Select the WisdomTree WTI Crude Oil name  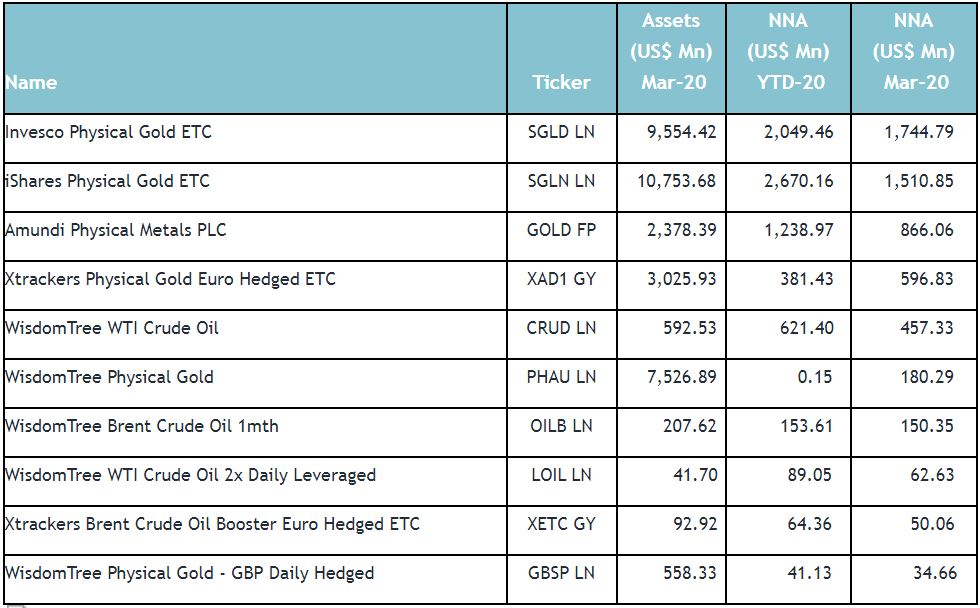coord(112,328)
